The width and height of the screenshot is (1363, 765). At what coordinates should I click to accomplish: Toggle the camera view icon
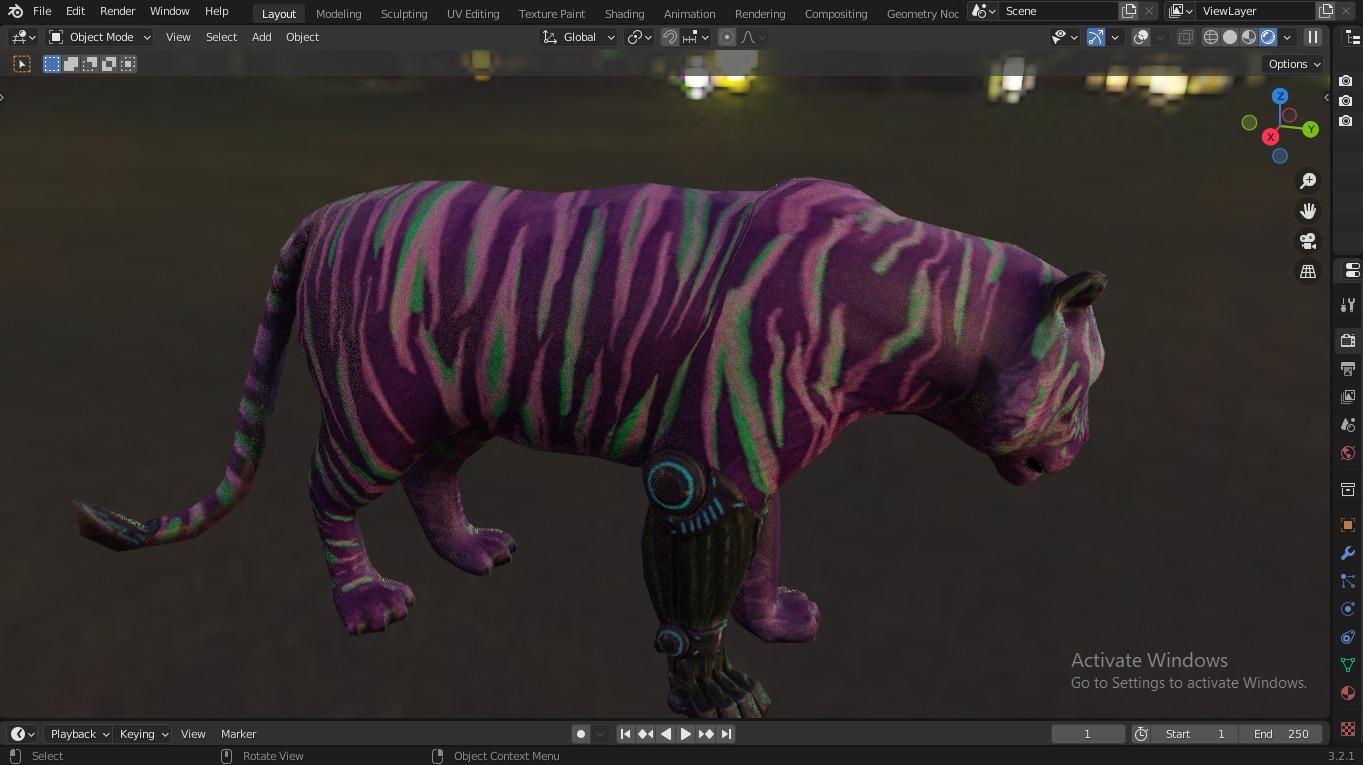[1308, 241]
